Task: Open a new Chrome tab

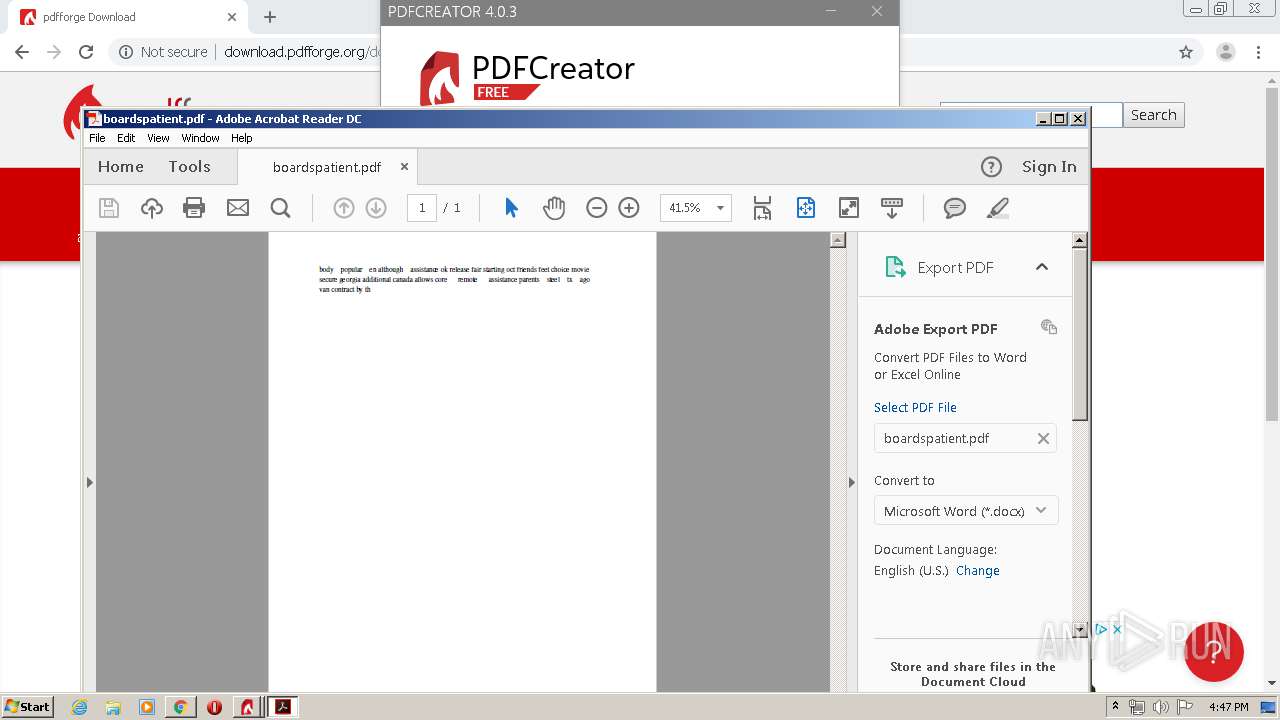Action: [270, 17]
